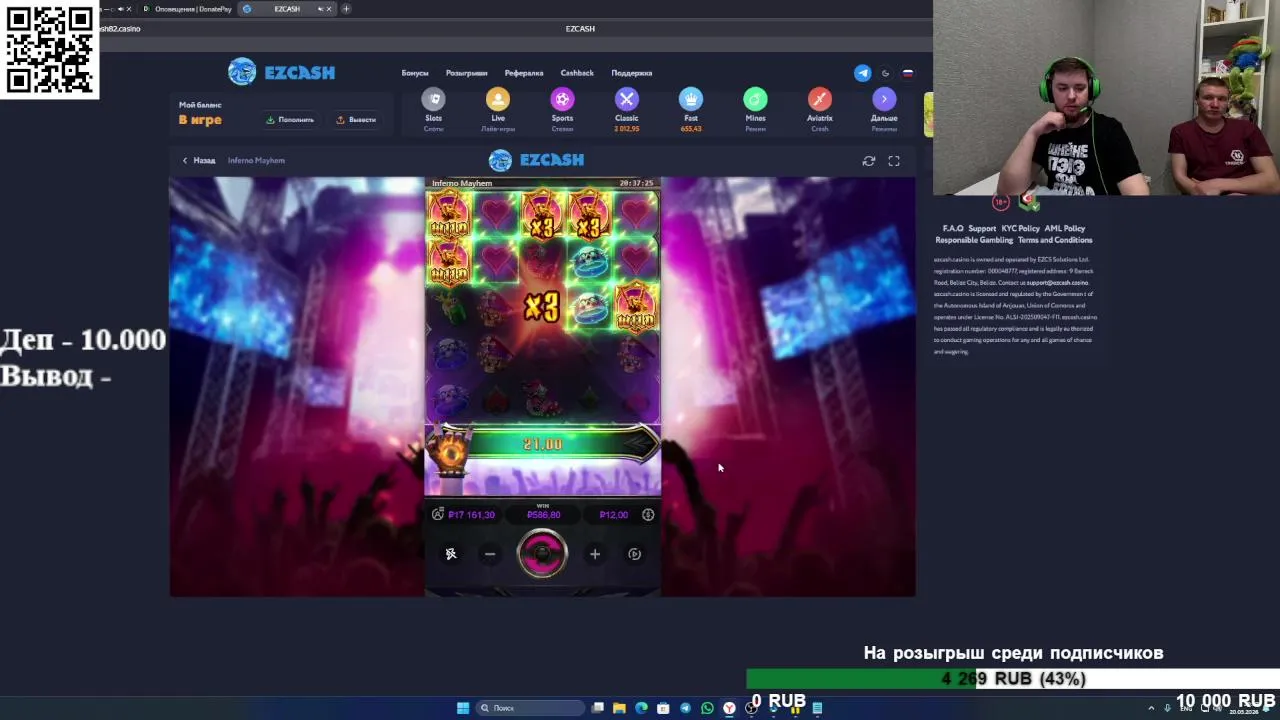The height and width of the screenshot is (720, 1280).
Task: Switch to the Оповещения DonatePay browser tab
Action: (x=187, y=9)
